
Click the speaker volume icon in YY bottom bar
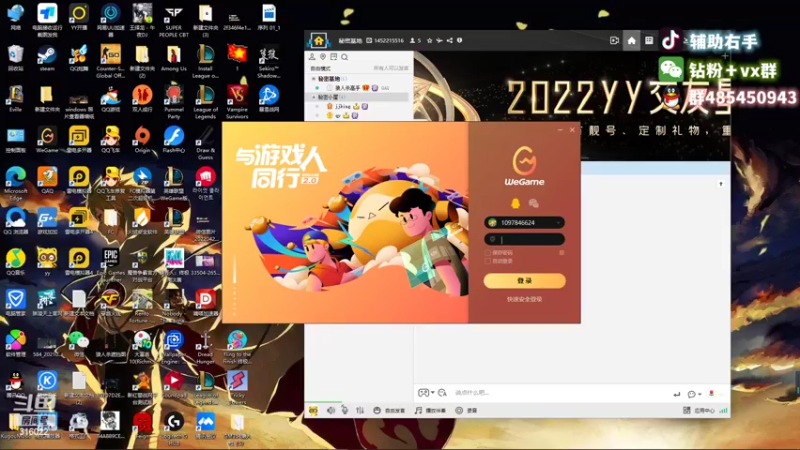331,410
